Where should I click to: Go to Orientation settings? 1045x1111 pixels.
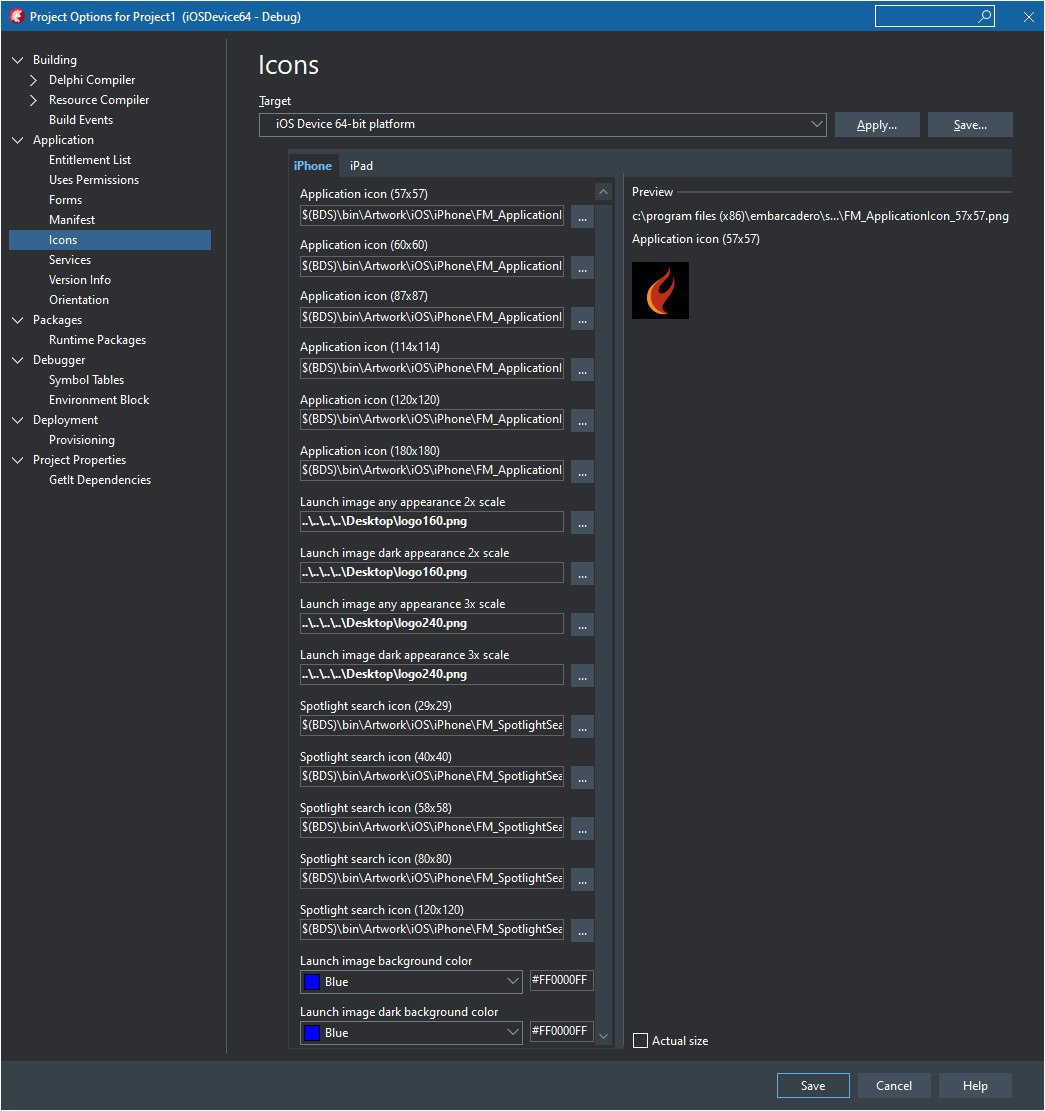pyautogui.click(x=79, y=300)
